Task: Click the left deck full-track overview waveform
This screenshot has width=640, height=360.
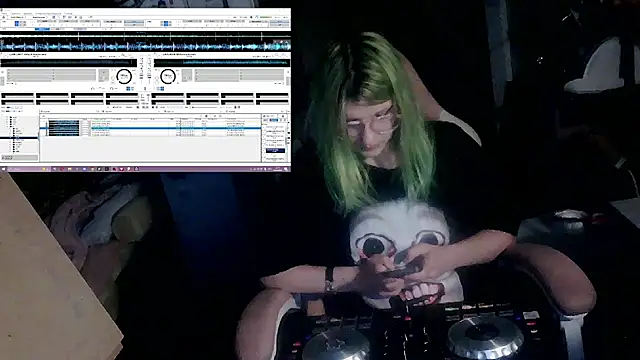Action: (x=69, y=62)
